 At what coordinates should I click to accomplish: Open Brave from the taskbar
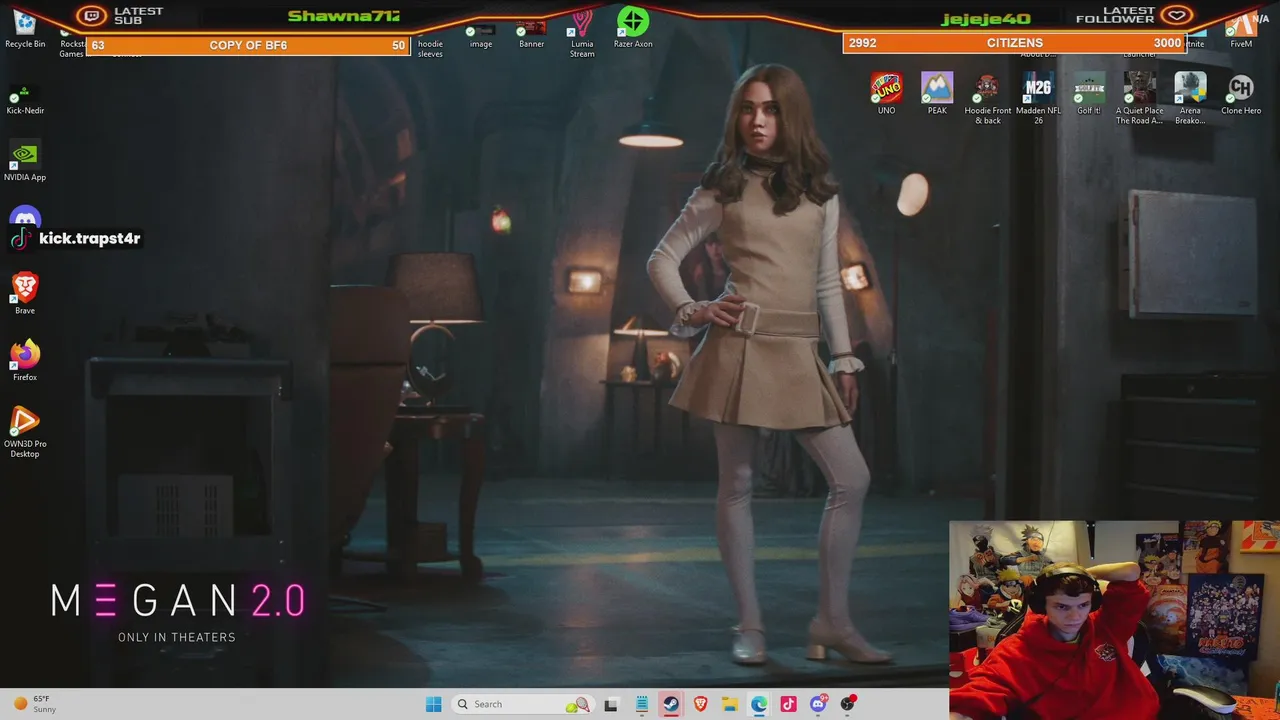(700, 704)
